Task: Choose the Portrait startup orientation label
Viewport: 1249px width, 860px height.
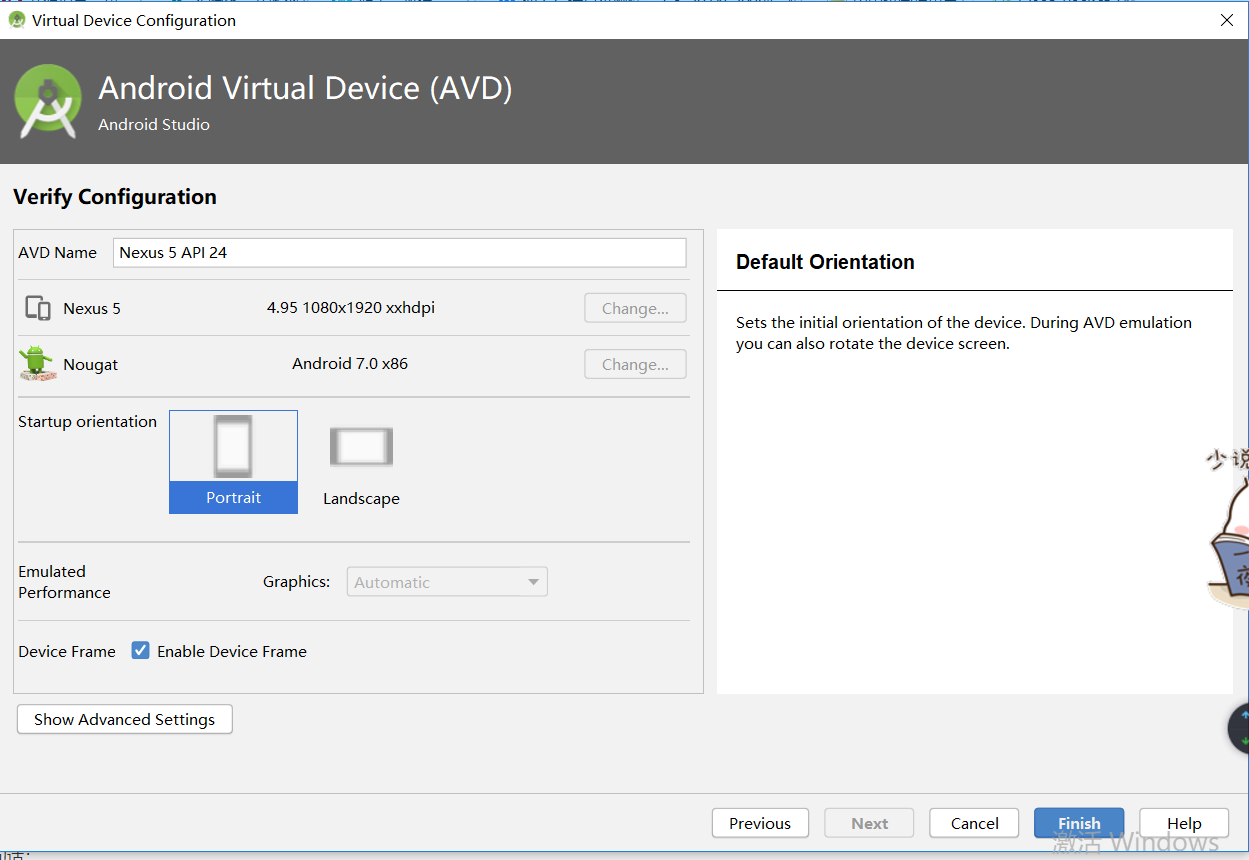Action: [x=233, y=498]
